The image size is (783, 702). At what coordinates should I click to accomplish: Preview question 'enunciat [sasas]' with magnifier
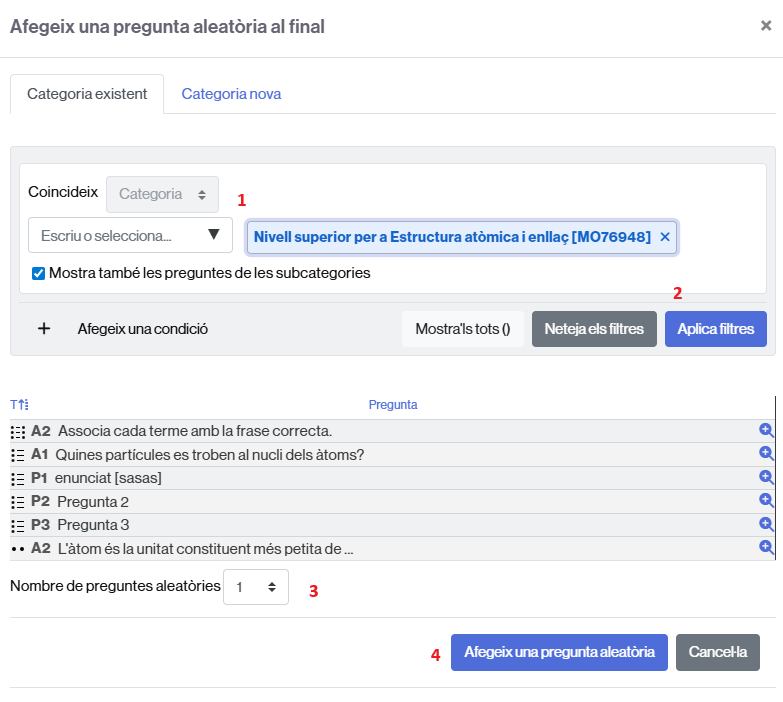pyautogui.click(x=766, y=477)
